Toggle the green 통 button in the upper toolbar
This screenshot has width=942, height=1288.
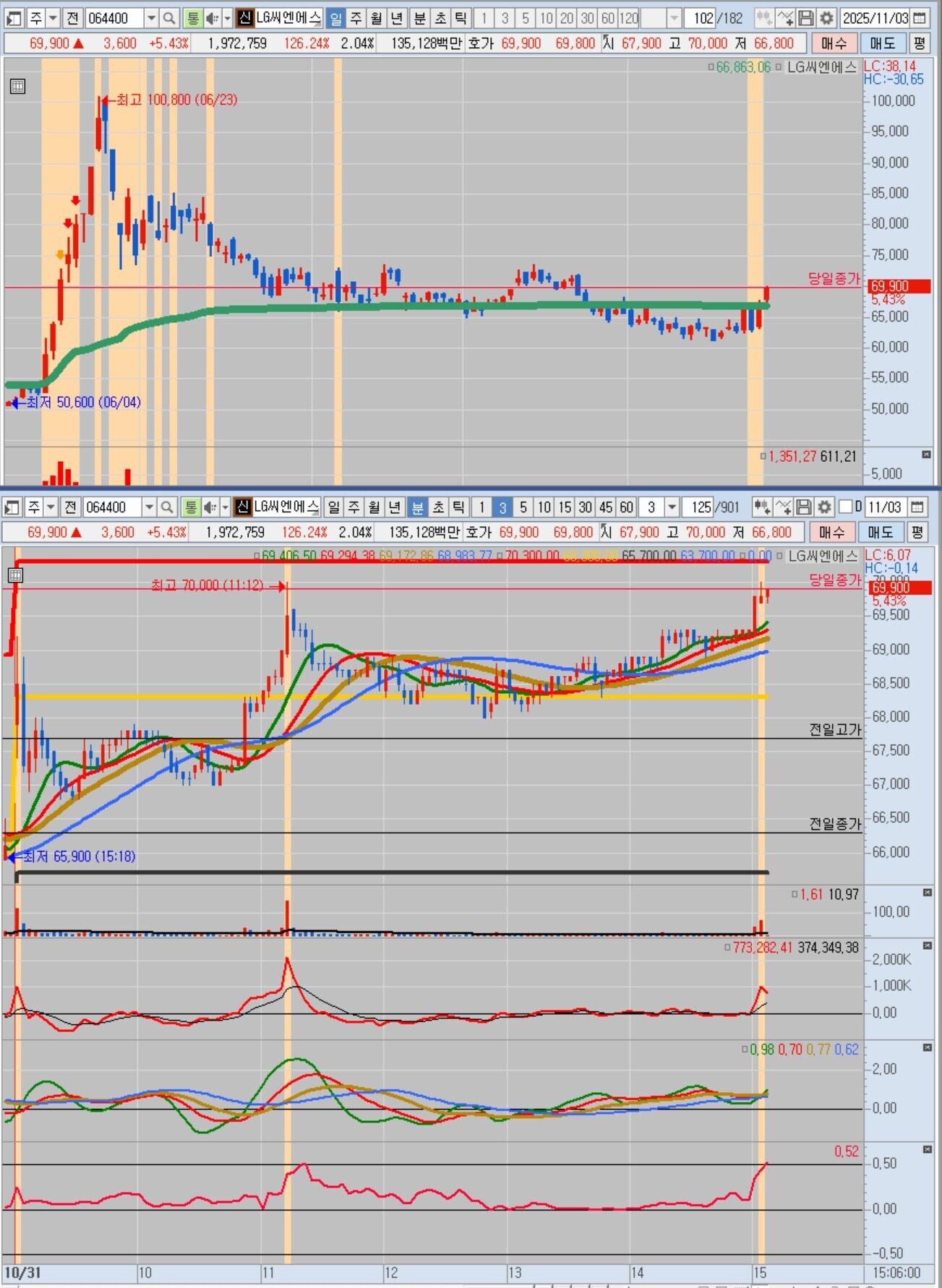[x=192, y=18]
